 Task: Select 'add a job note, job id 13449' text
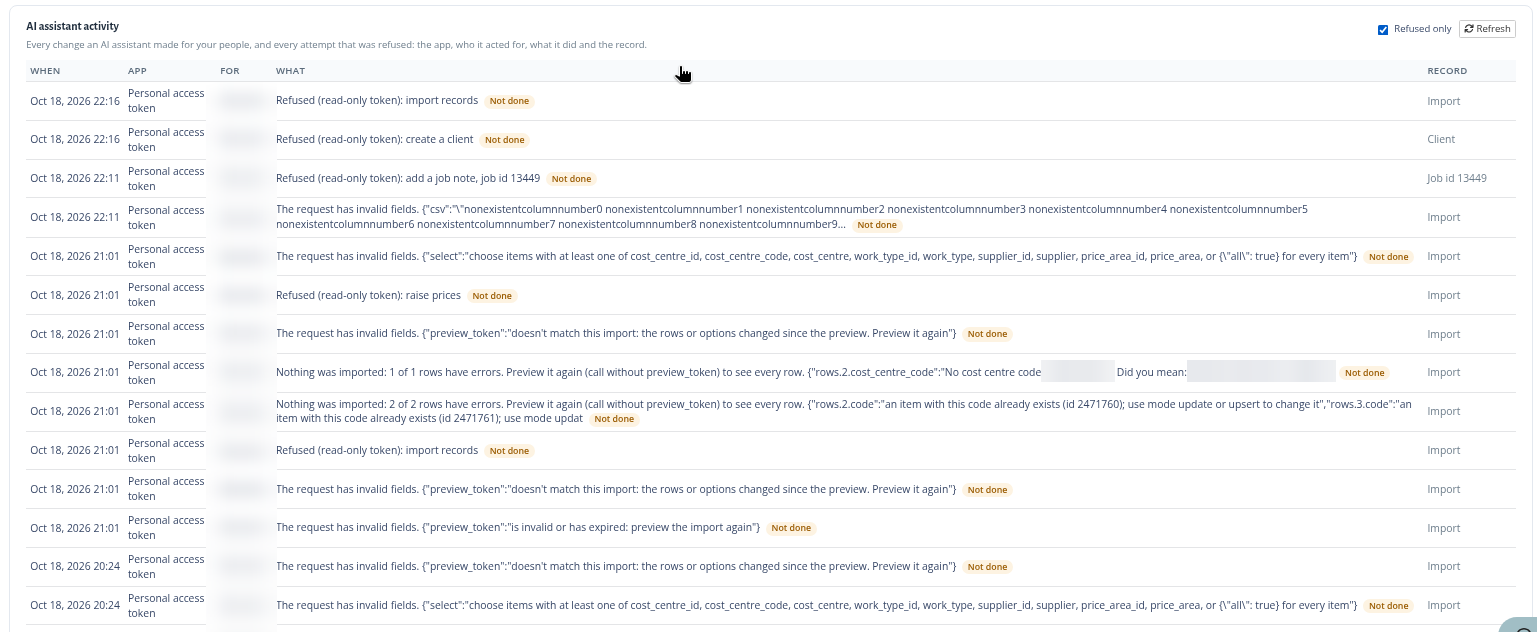coord(473,179)
